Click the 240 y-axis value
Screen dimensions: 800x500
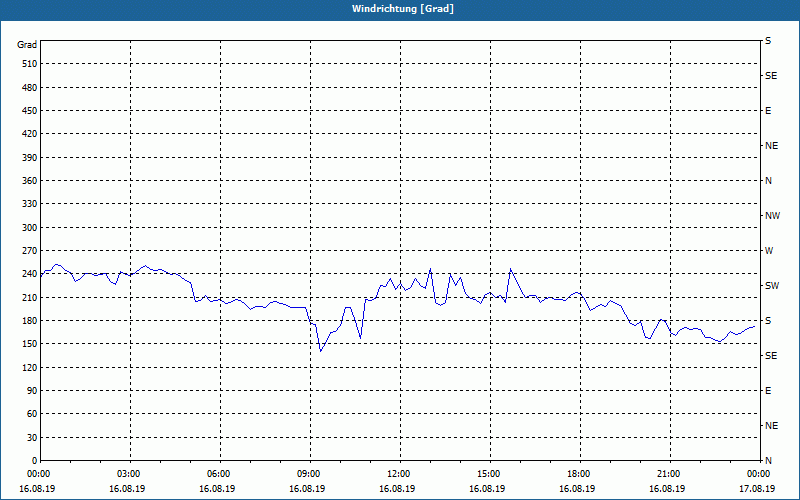point(30,274)
